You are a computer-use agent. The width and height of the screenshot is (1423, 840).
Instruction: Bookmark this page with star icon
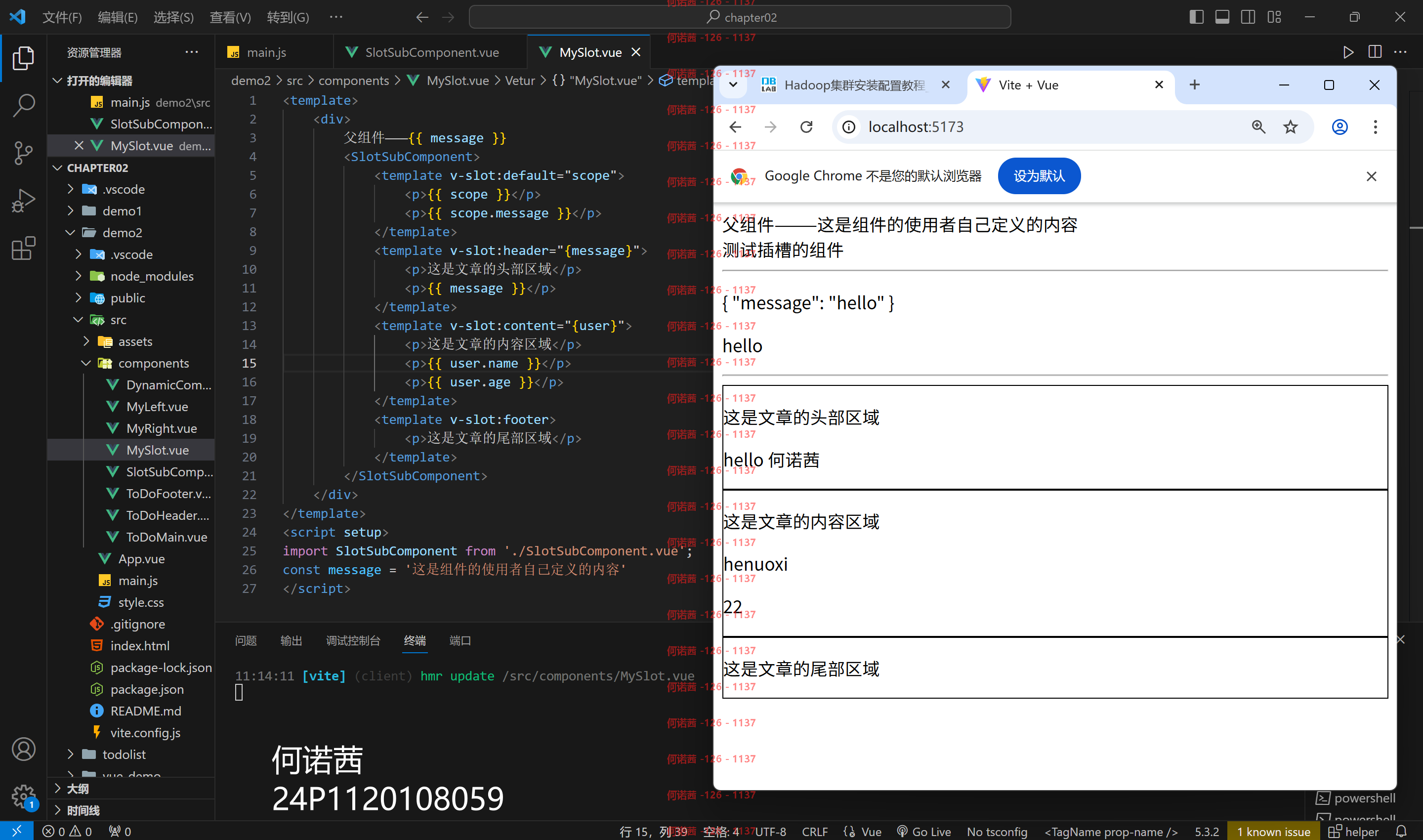[1291, 127]
